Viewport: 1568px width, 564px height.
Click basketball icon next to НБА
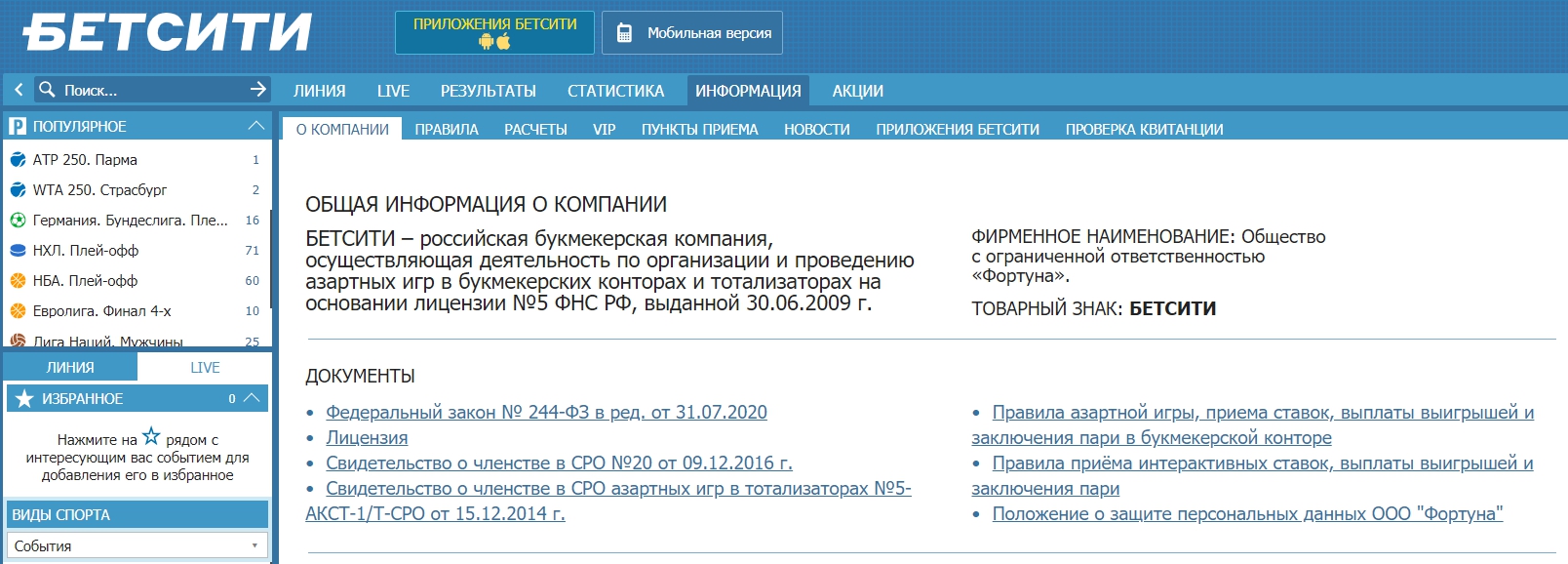[x=18, y=280]
